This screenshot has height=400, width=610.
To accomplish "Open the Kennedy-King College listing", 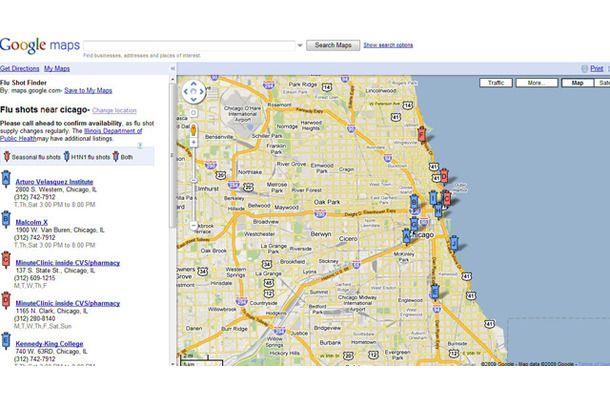I will [49, 344].
